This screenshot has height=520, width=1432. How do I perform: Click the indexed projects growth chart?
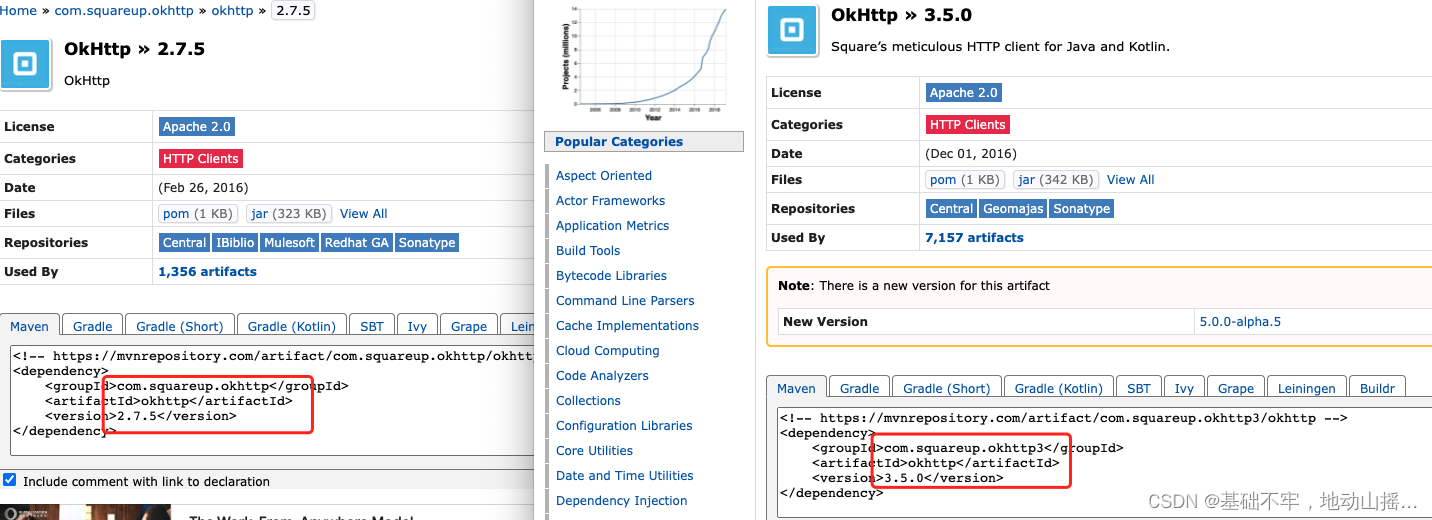[646, 61]
